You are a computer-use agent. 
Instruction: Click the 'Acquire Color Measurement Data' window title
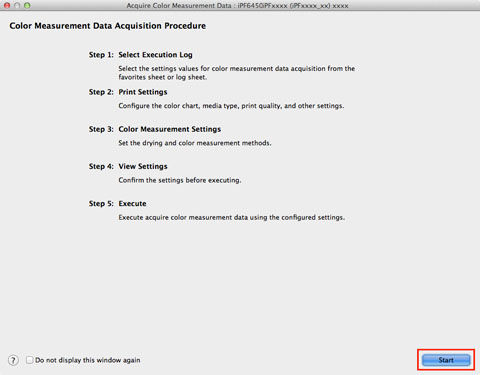pos(237,6)
